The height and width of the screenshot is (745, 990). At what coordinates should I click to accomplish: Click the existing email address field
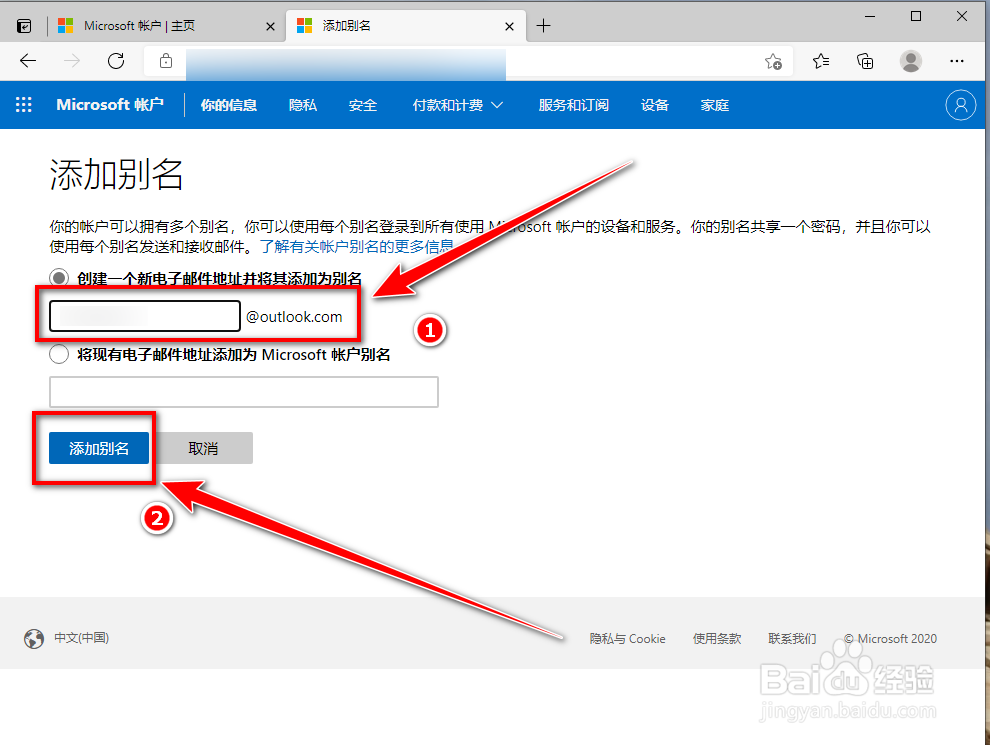click(244, 392)
